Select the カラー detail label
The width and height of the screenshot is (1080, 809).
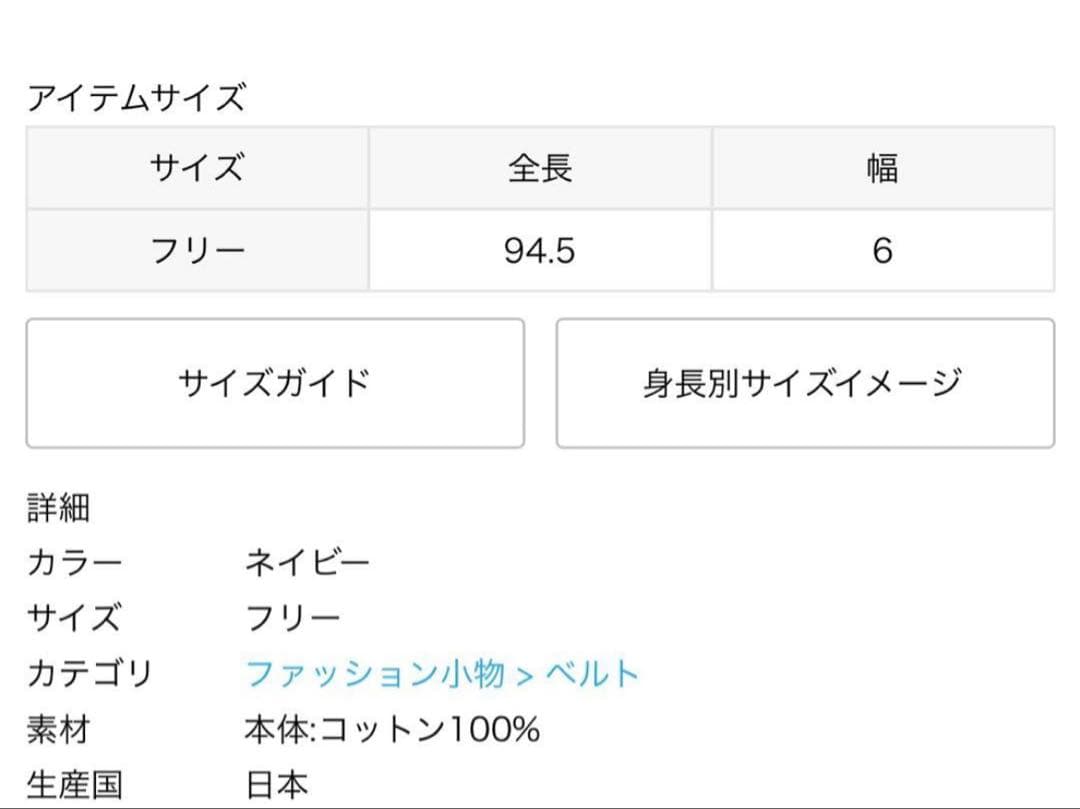tap(74, 563)
